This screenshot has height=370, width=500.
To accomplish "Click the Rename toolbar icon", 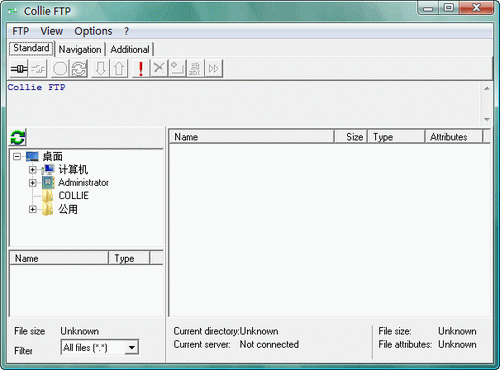I will 195,69.
